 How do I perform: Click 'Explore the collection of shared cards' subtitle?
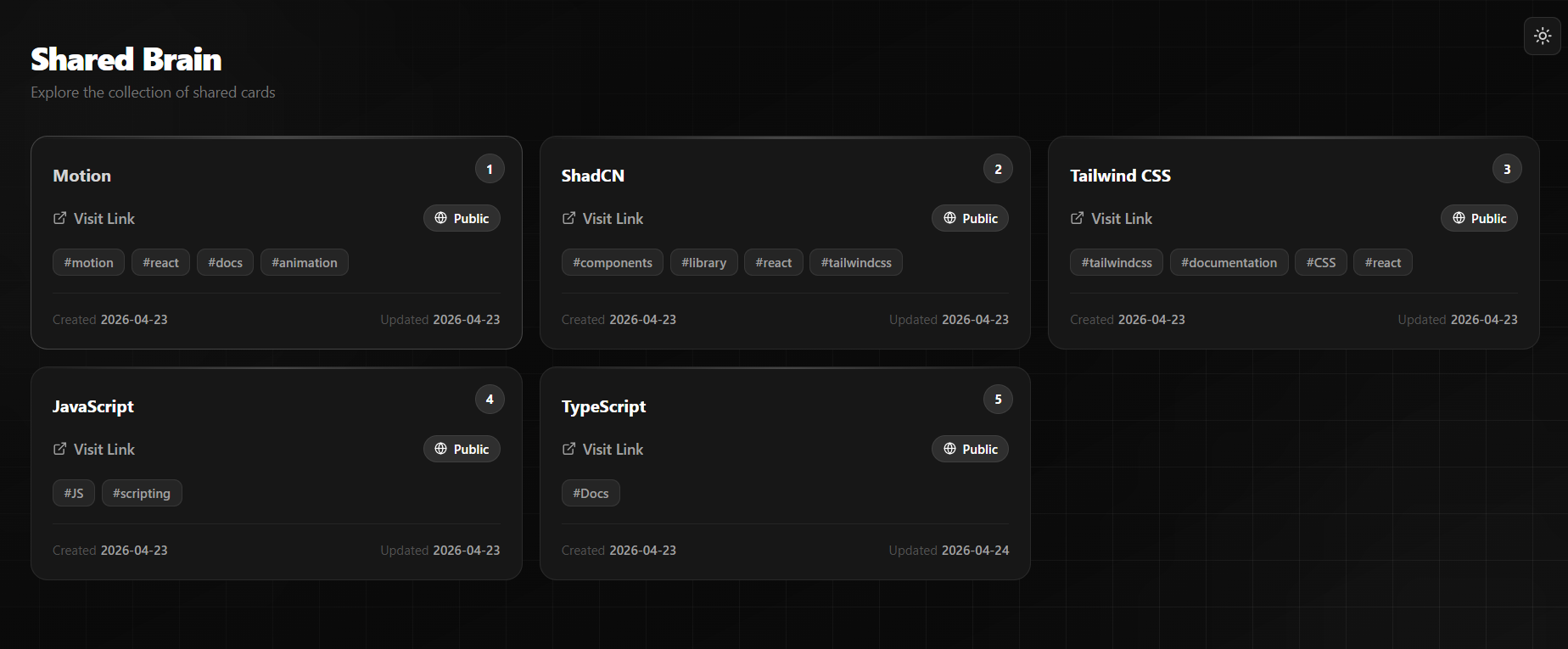[x=153, y=92]
